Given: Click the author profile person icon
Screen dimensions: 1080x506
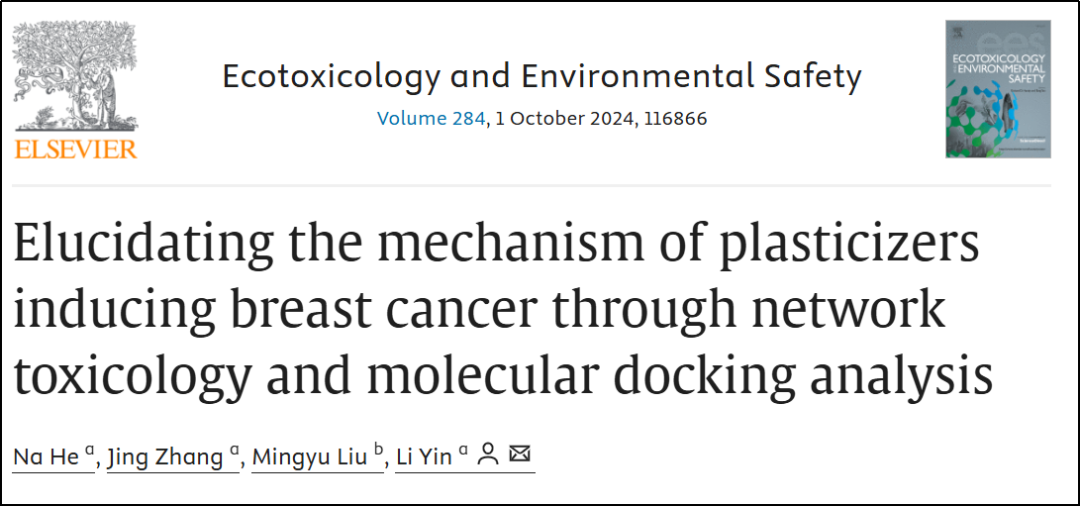Looking at the screenshot, I should [487, 455].
